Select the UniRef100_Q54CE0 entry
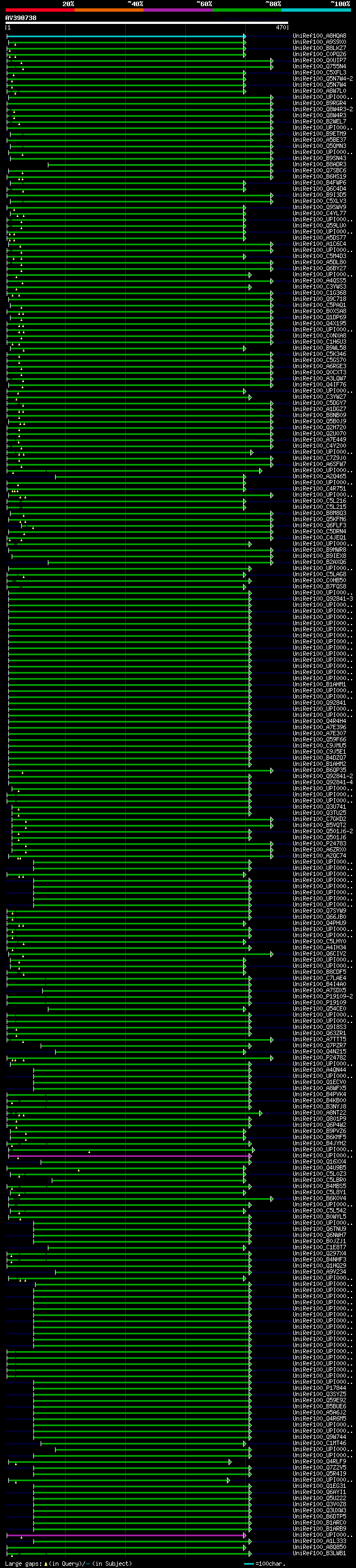The height and width of the screenshot is (1568, 356). [x=319, y=1008]
